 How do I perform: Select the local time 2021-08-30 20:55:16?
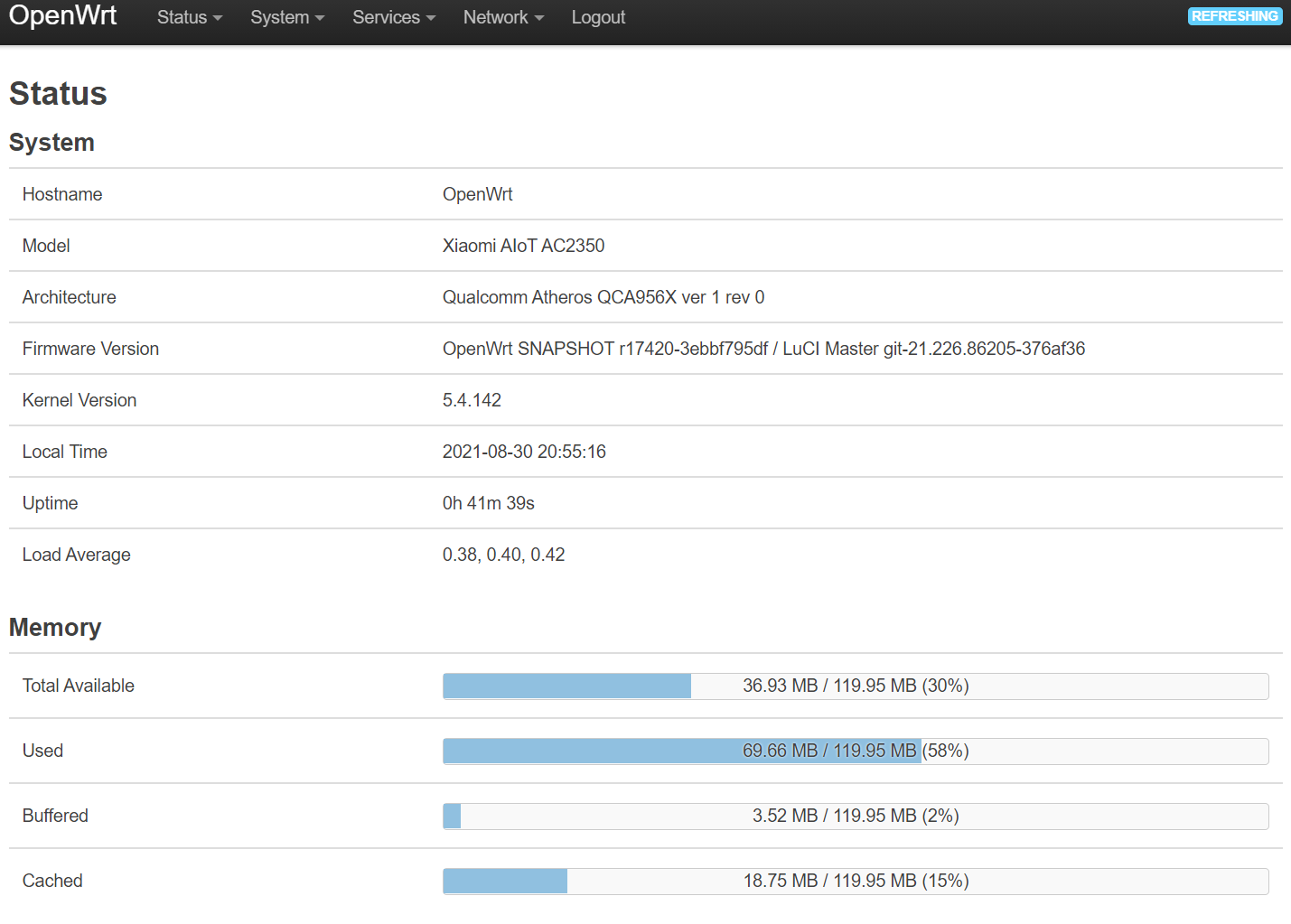(x=524, y=452)
